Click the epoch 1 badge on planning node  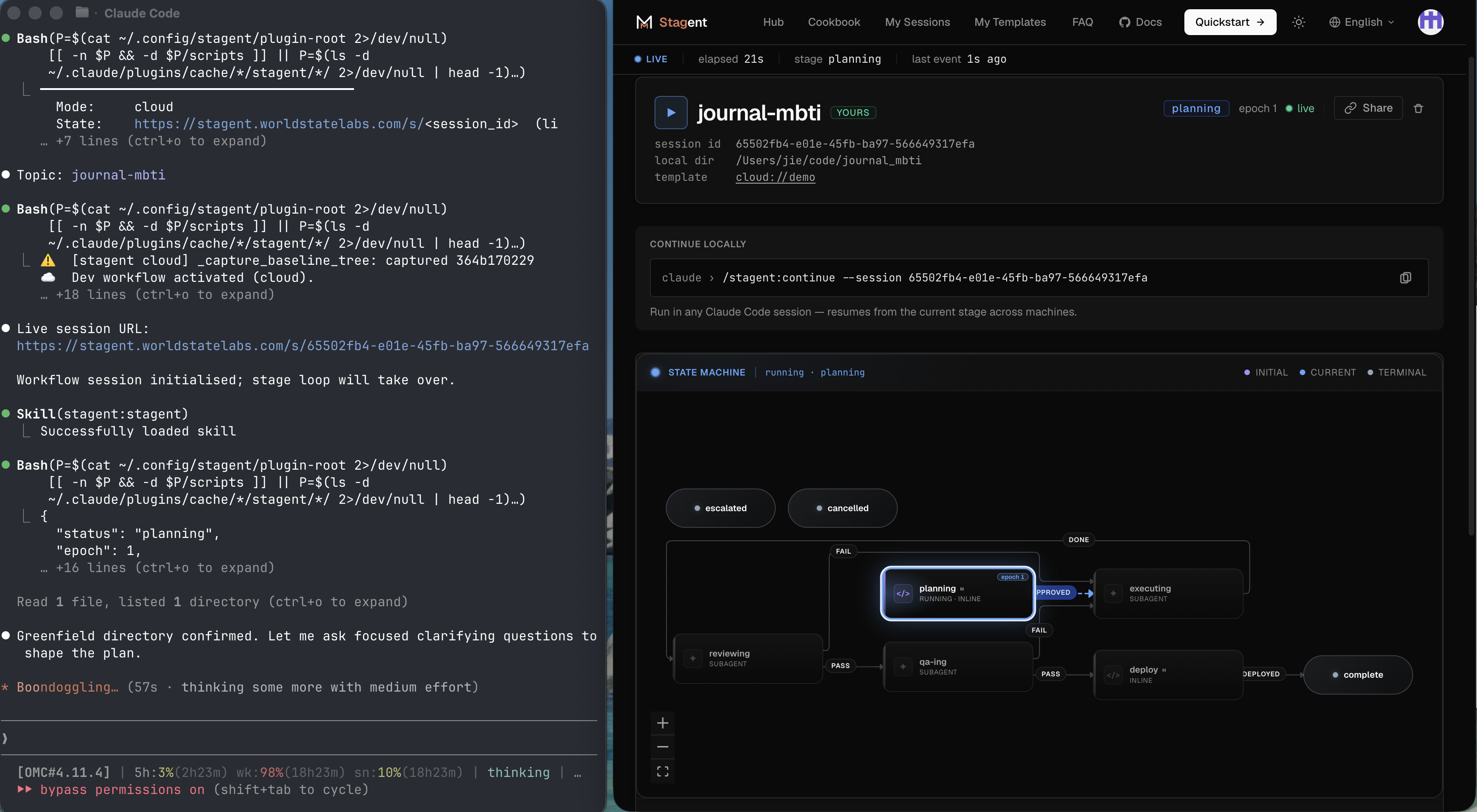coord(1013,577)
